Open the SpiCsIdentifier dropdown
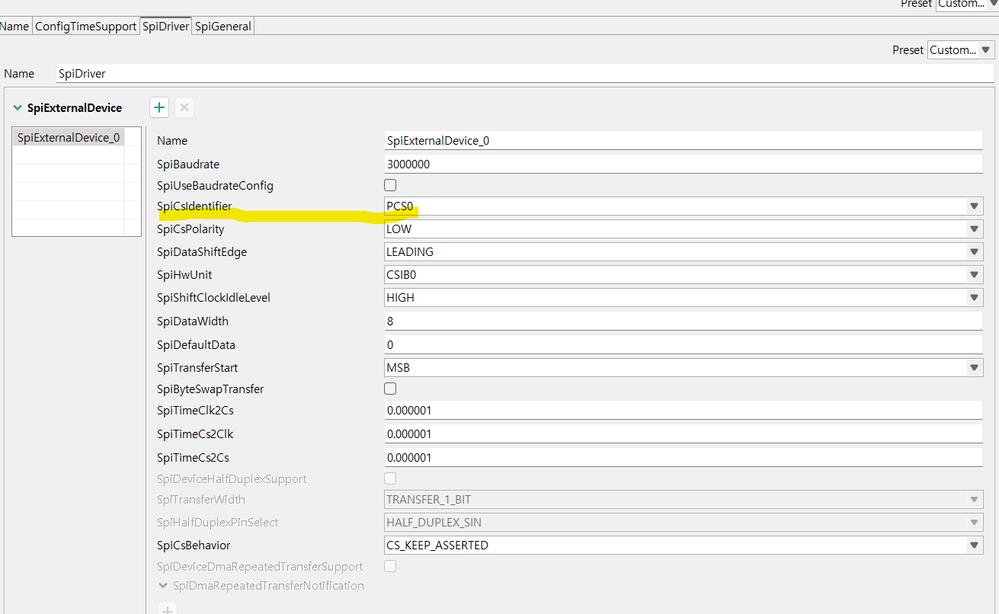The height and width of the screenshot is (614, 999). point(974,207)
